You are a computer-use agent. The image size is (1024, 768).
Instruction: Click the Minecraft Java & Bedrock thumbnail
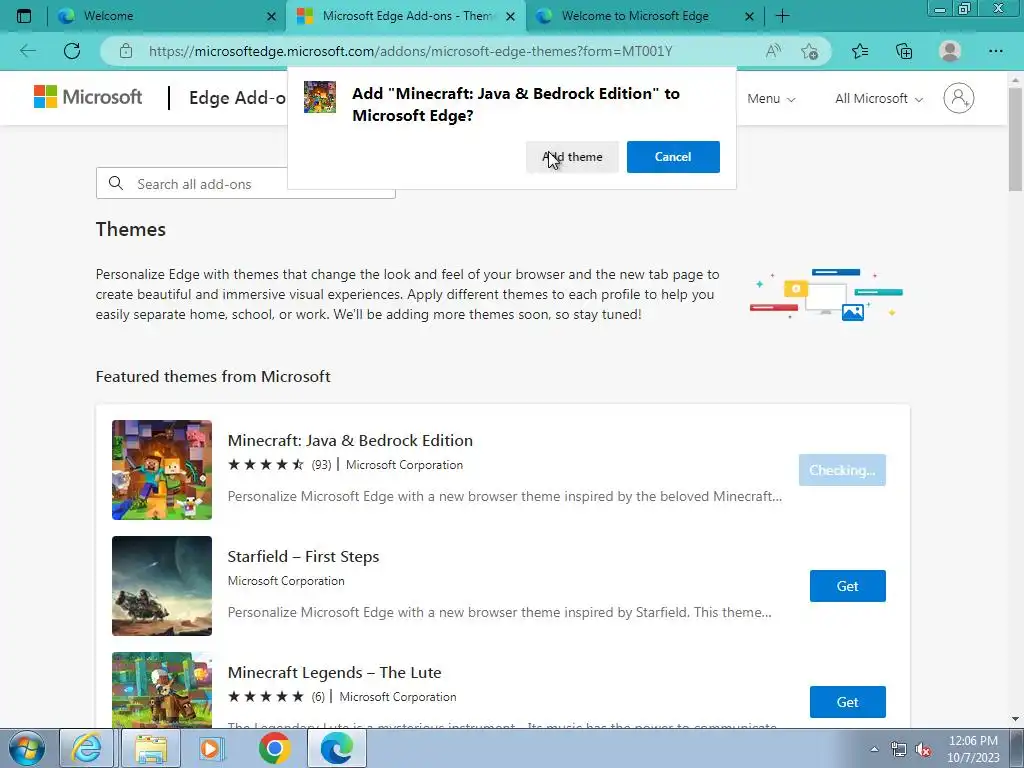click(162, 470)
